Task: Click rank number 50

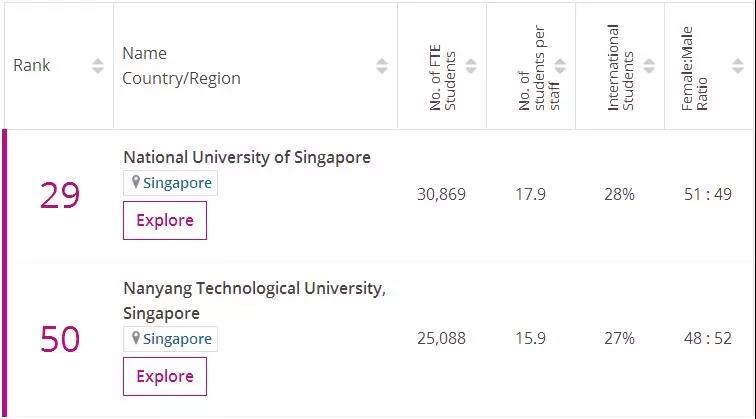Action: 59,340
